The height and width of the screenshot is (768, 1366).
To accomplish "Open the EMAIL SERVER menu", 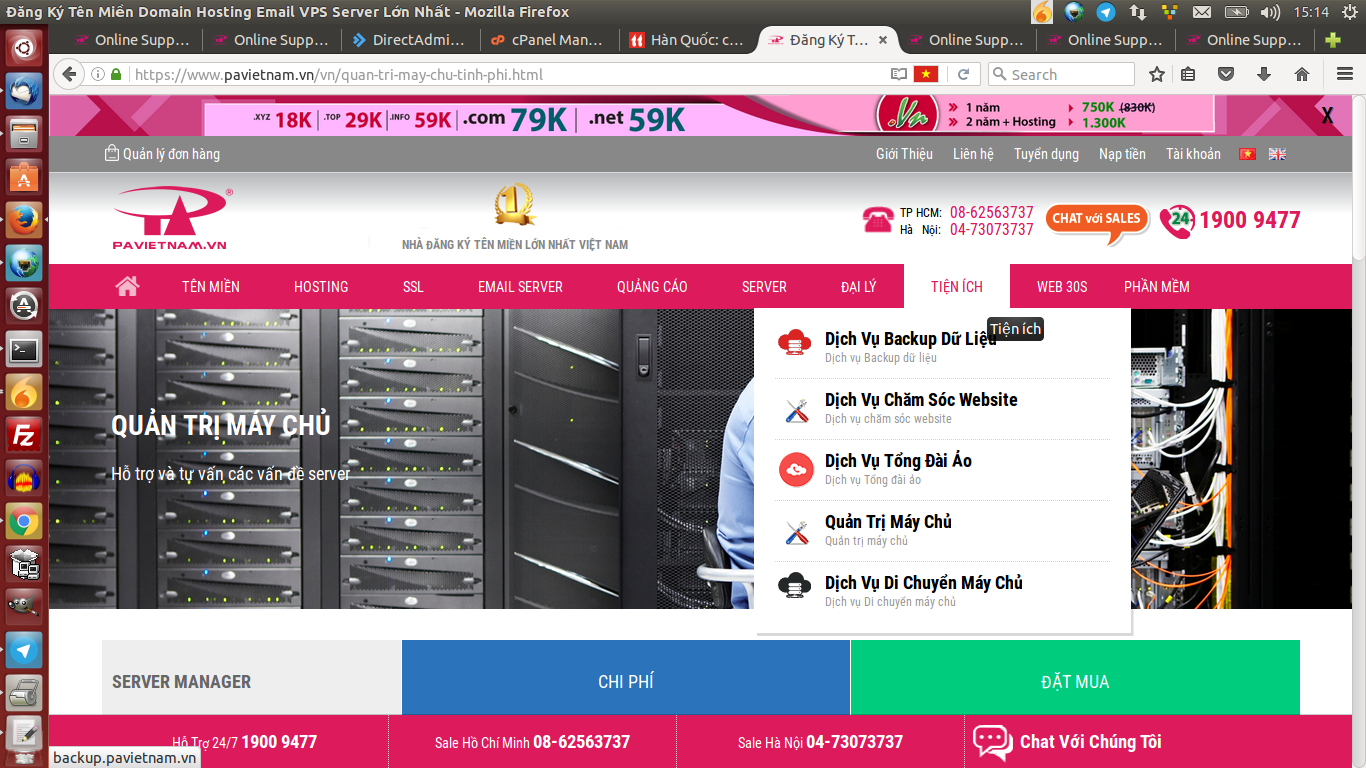I will coord(520,287).
